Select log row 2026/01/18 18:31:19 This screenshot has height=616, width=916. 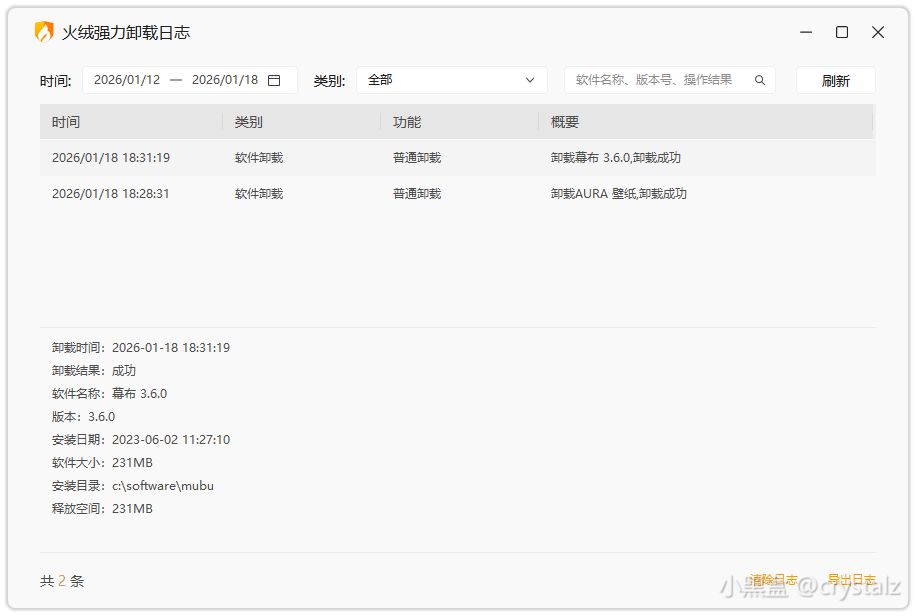(457, 158)
